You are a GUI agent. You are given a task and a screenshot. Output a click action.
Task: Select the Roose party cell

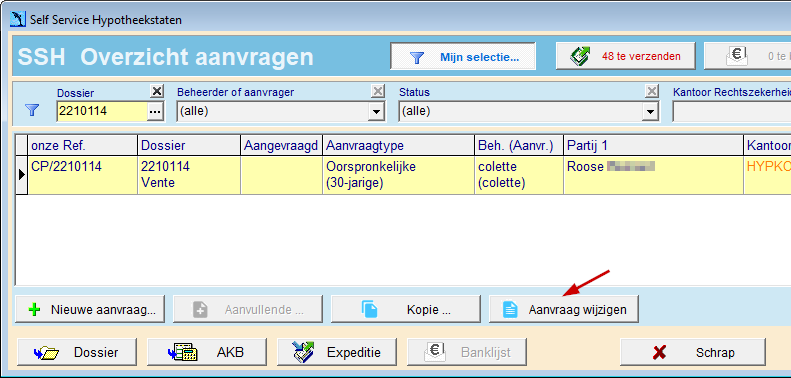653,175
